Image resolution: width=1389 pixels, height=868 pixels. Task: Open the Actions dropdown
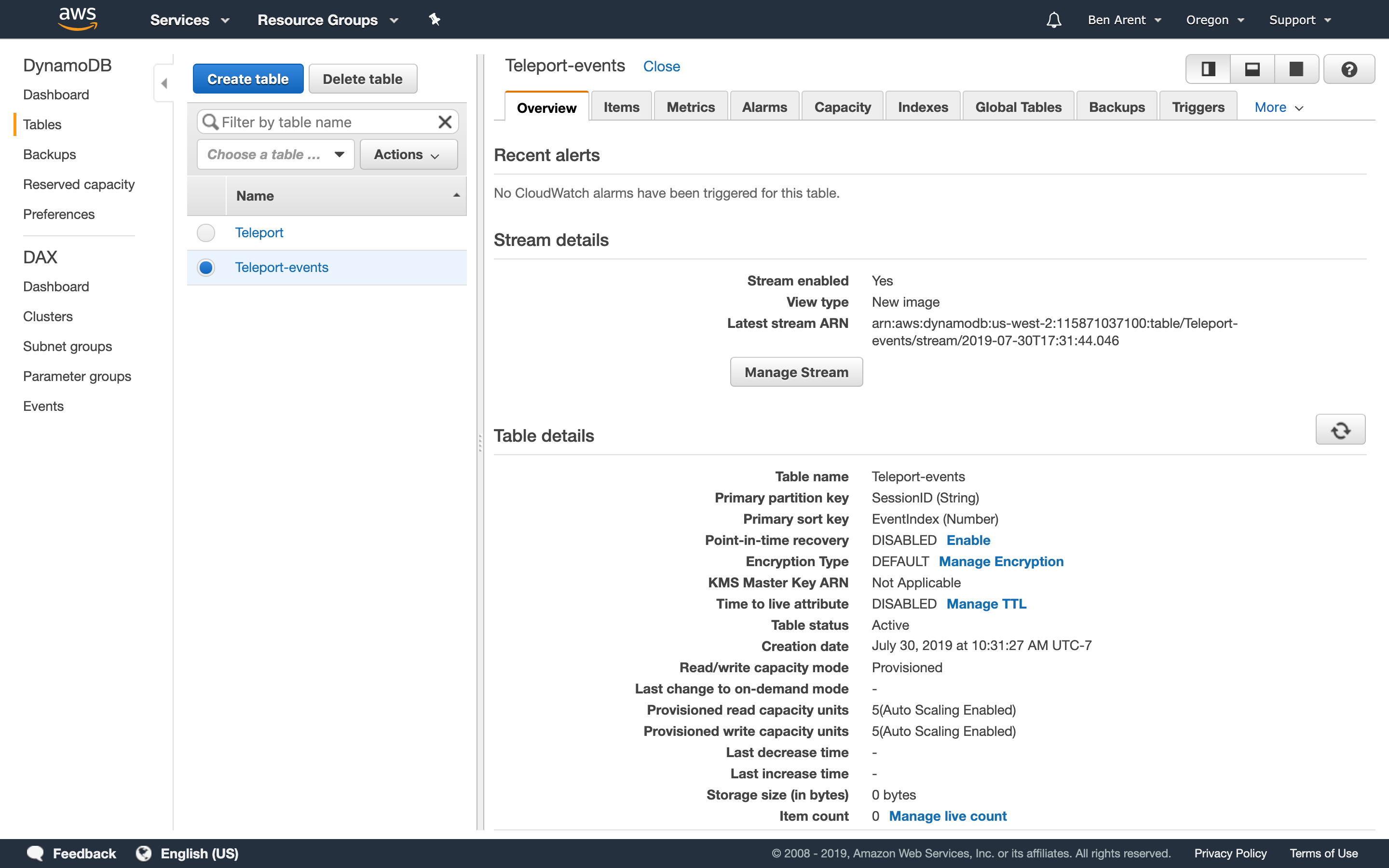pyautogui.click(x=409, y=154)
